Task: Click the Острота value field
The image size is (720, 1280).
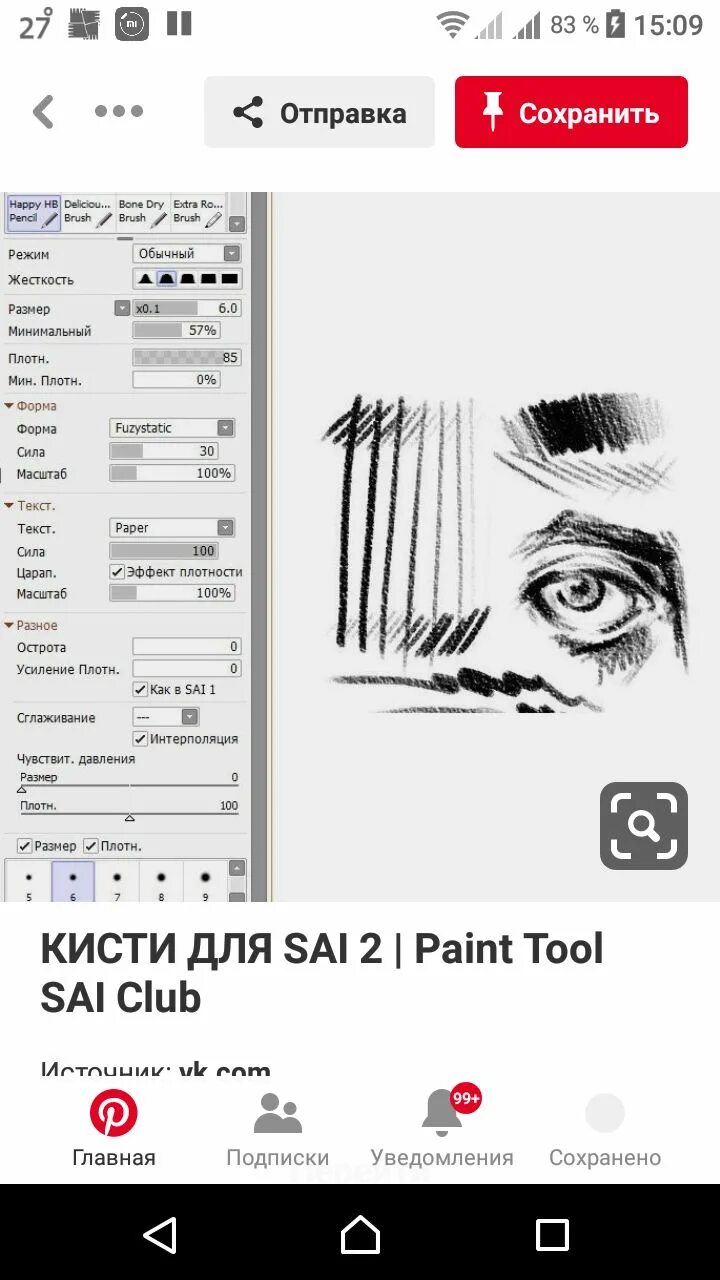Action: pyautogui.click(x=187, y=647)
